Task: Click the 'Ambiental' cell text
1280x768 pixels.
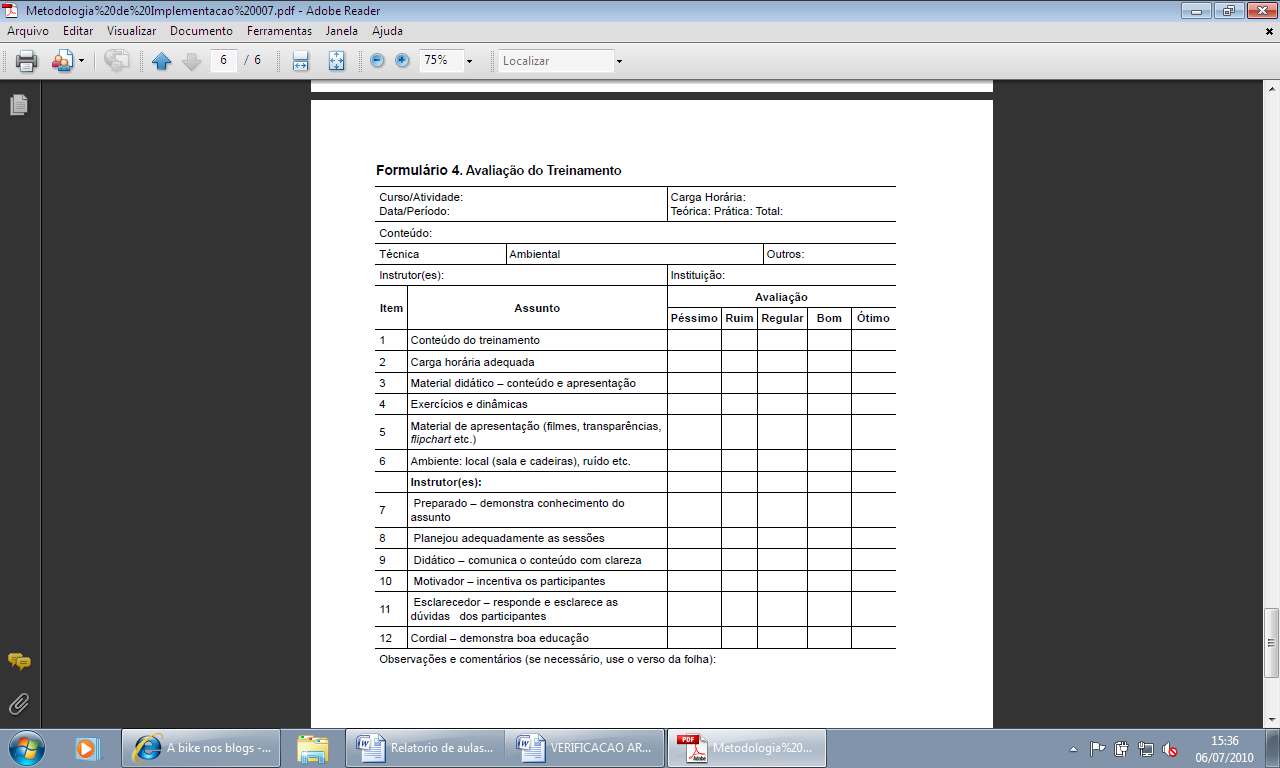Action: pyautogui.click(x=535, y=254)
